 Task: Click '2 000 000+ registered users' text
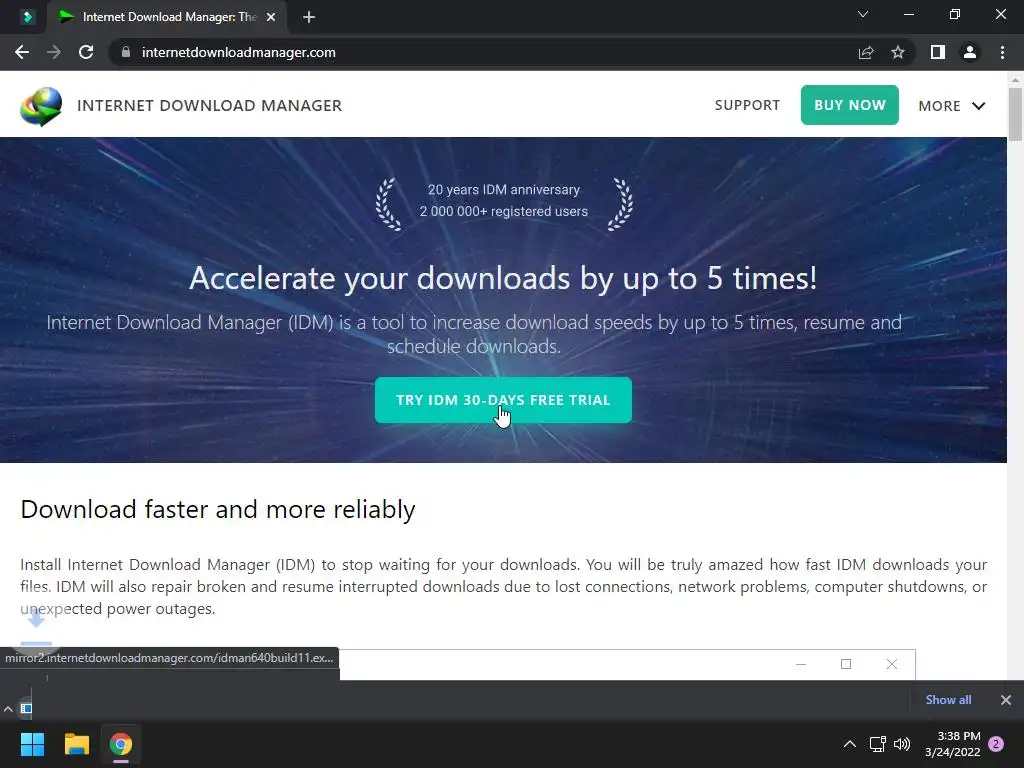pyautogui.click(x=504, y=212)
